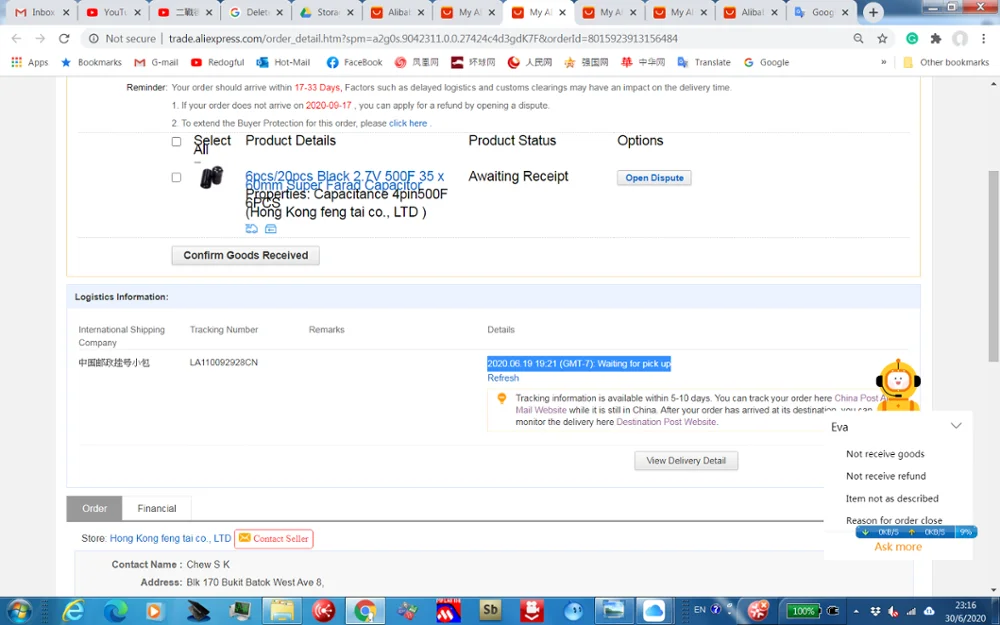Open the Hot-Mail bookmark
The height and width of the screenshot is (625, 1000).
tap(283, 62)
